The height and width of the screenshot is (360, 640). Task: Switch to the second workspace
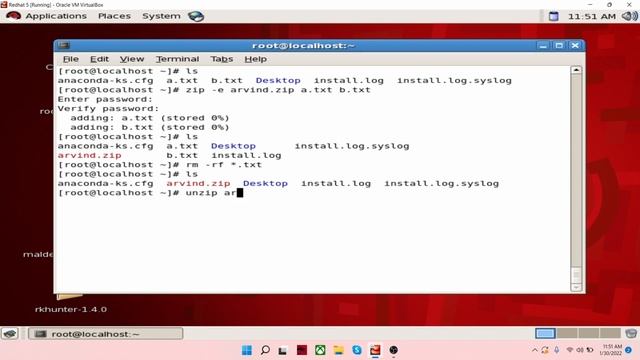pyautogui.click(x=567, y=333)
